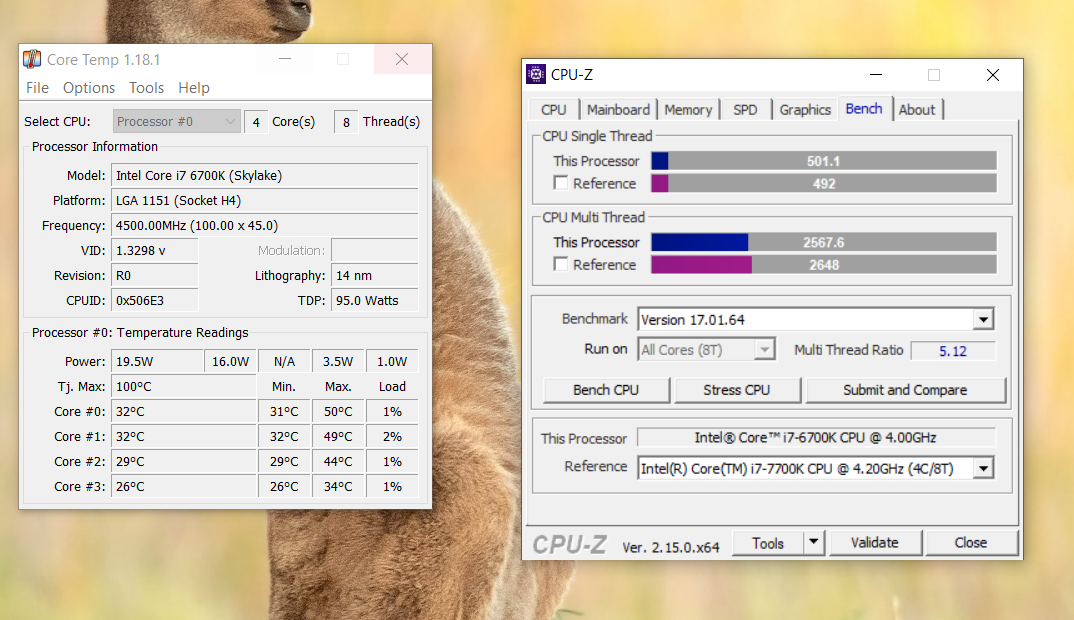
Task: Close the CPU-Z window with the X
Action: (x=992, y=75)
